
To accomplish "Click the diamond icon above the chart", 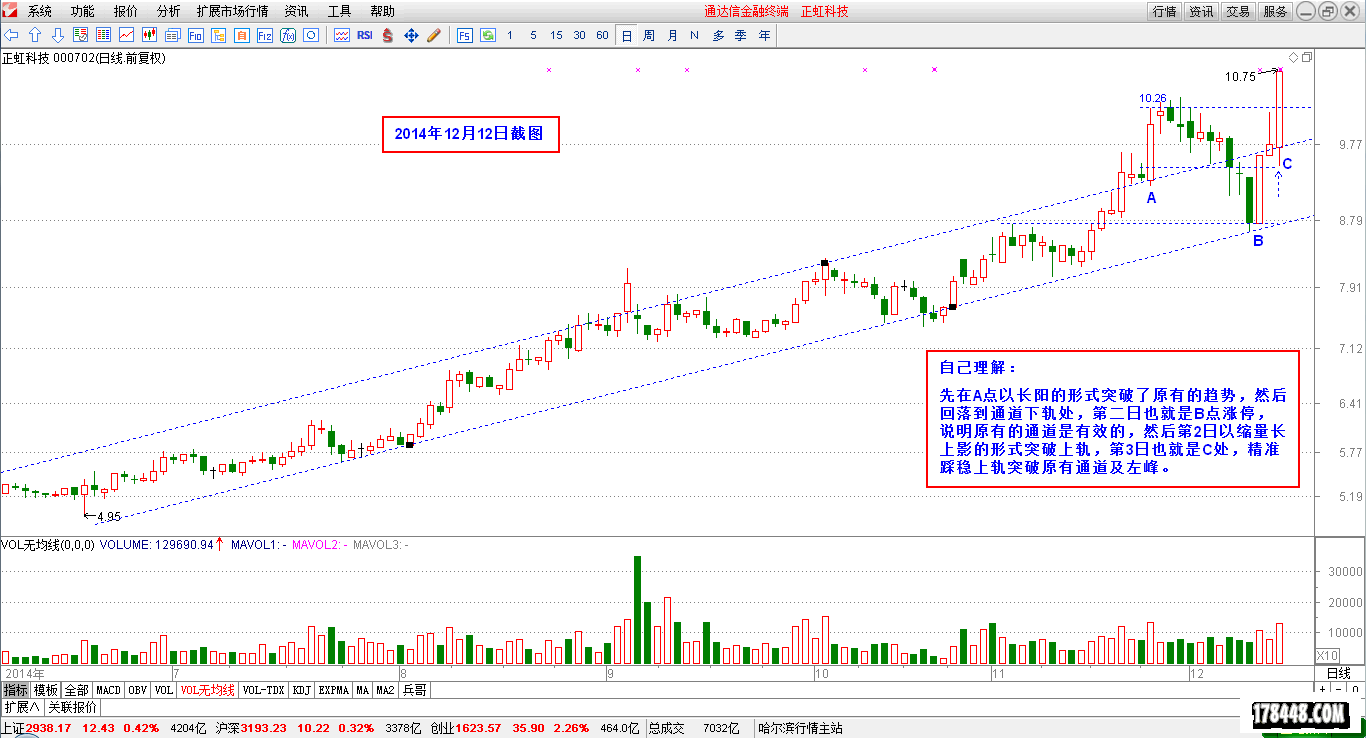I will [x=1293, y=57].
